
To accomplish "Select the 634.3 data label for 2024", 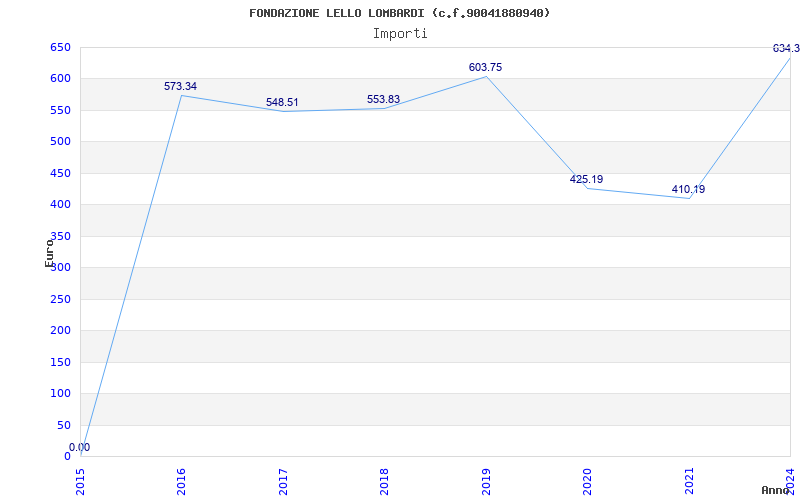I will [786, 48].
